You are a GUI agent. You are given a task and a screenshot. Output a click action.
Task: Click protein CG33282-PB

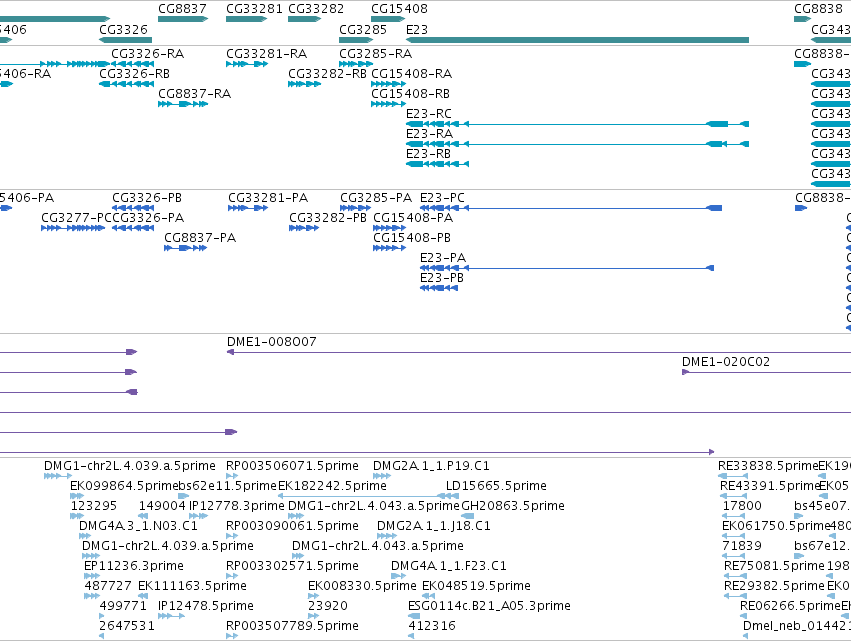[304, 228]
